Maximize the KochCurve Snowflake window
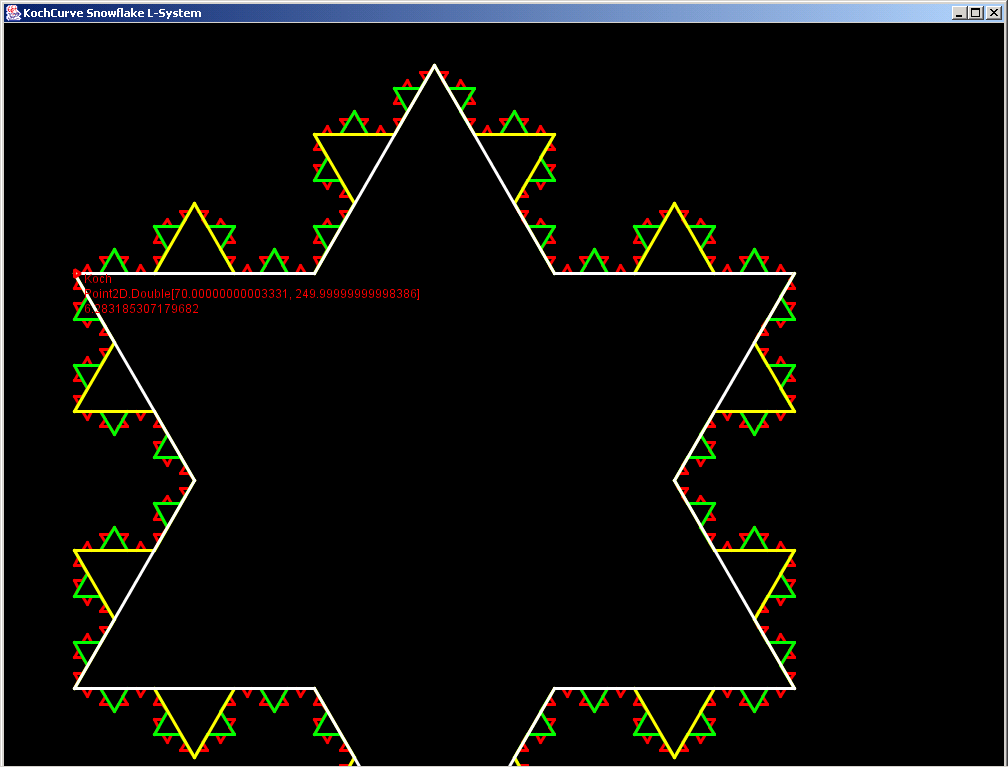The image size is (1008, 768). point(976,13)
